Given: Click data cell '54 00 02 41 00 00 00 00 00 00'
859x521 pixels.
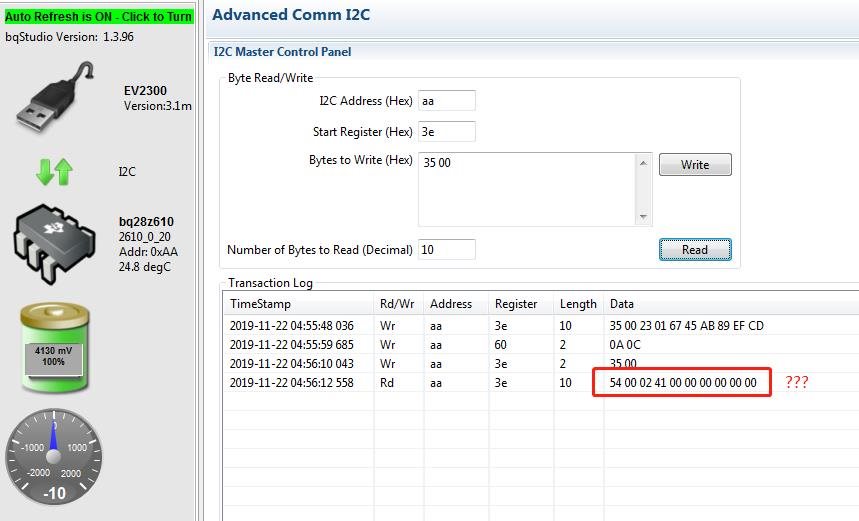Looking at the screenshot, I should pos(683,382).
